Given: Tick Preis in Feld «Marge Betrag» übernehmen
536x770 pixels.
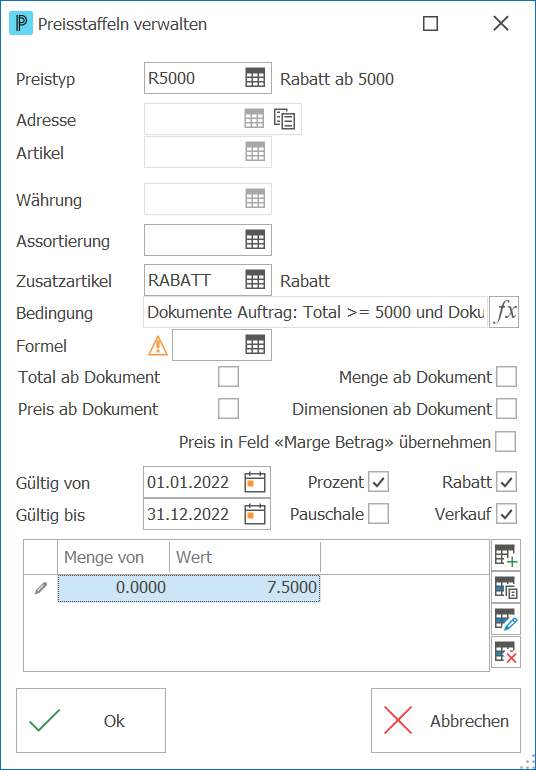Looking at the screenshot, I should [x=506, y=441].
